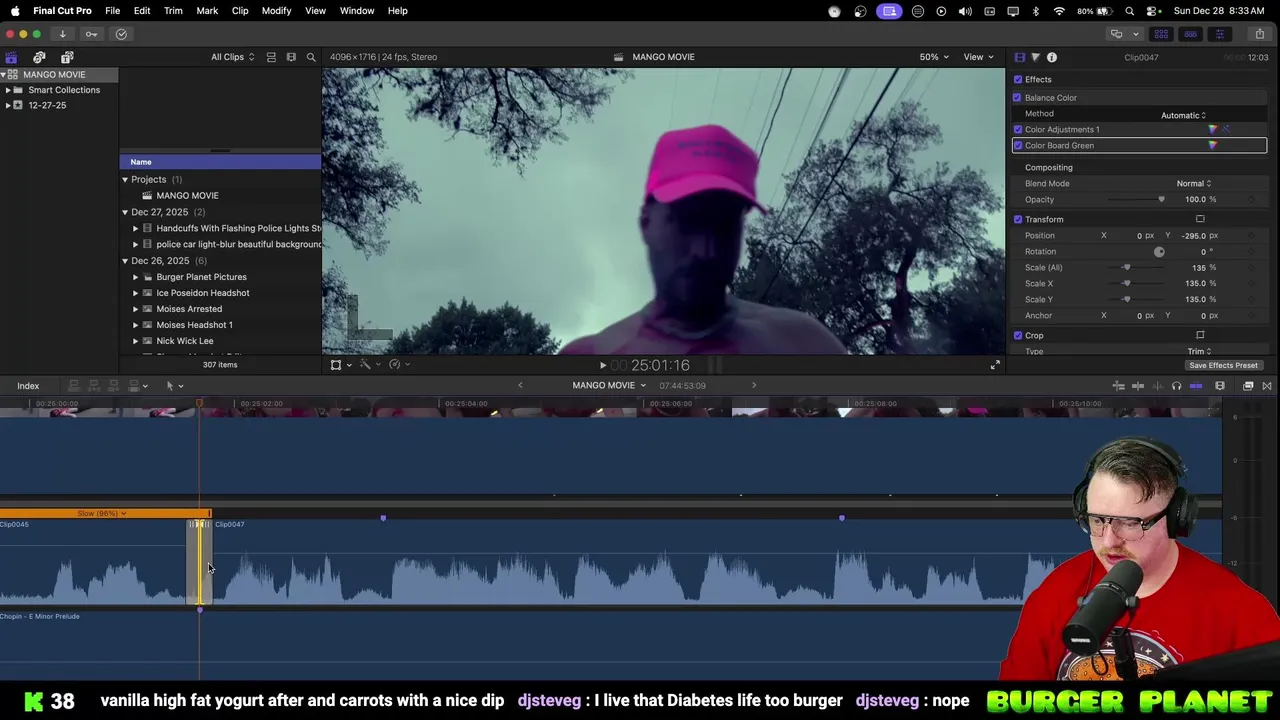The height and width of the screenshot is (720, 1280).
Task: Click the browser search magnifier icon
Action: 311,57
